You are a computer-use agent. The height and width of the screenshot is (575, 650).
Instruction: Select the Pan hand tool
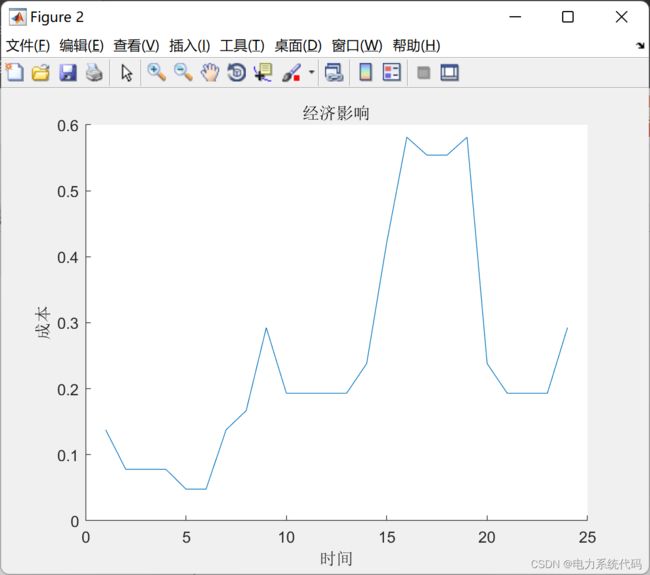pos(210,73)
